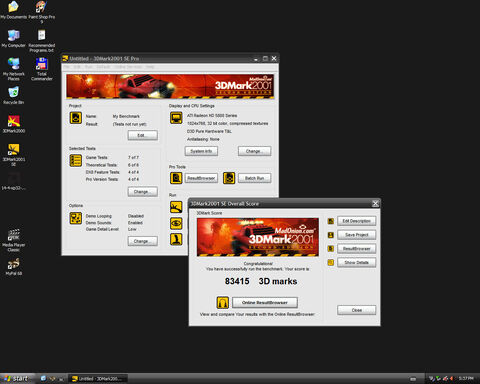Screen dimensions: 480x384
Task: Open the Online Services menu
Action: point(128,67)
